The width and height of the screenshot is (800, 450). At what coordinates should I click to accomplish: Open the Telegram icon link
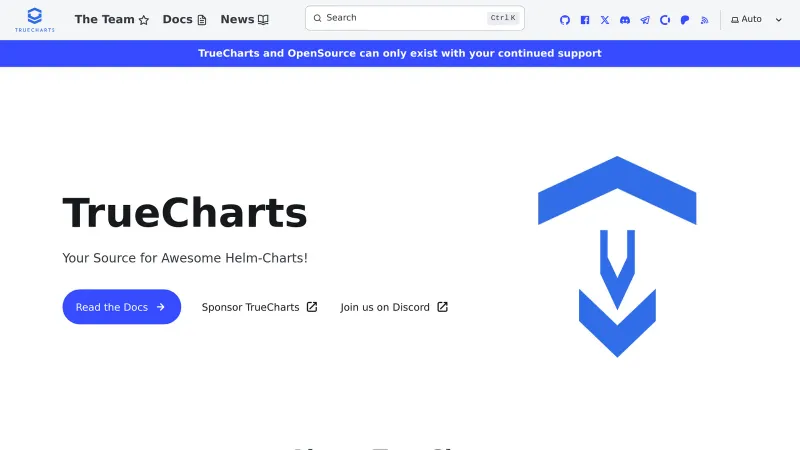click(x=645, y=20)
